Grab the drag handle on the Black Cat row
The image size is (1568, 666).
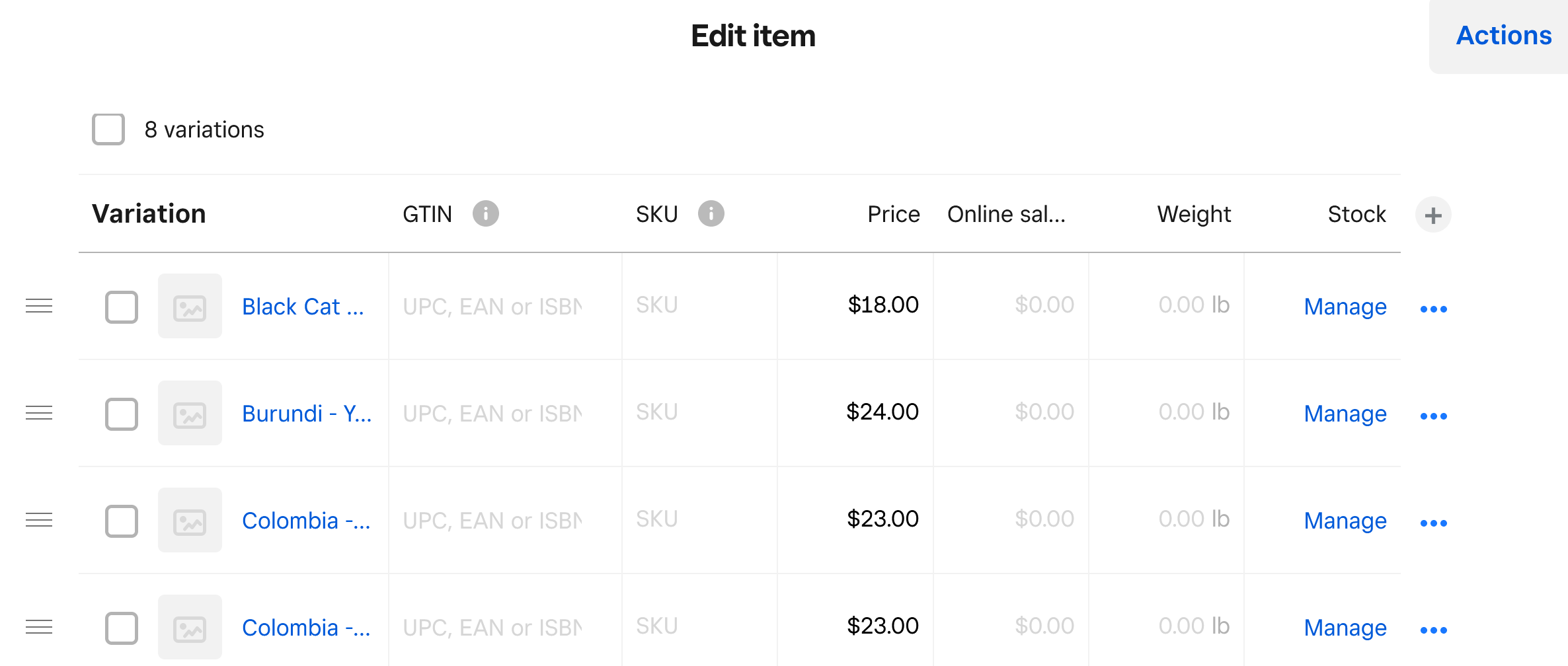(x=39, y=306)
